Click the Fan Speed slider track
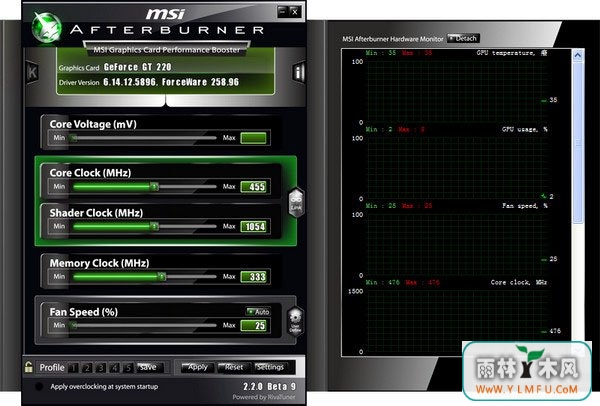Viewport: 600px width, 406px height. 144,325
